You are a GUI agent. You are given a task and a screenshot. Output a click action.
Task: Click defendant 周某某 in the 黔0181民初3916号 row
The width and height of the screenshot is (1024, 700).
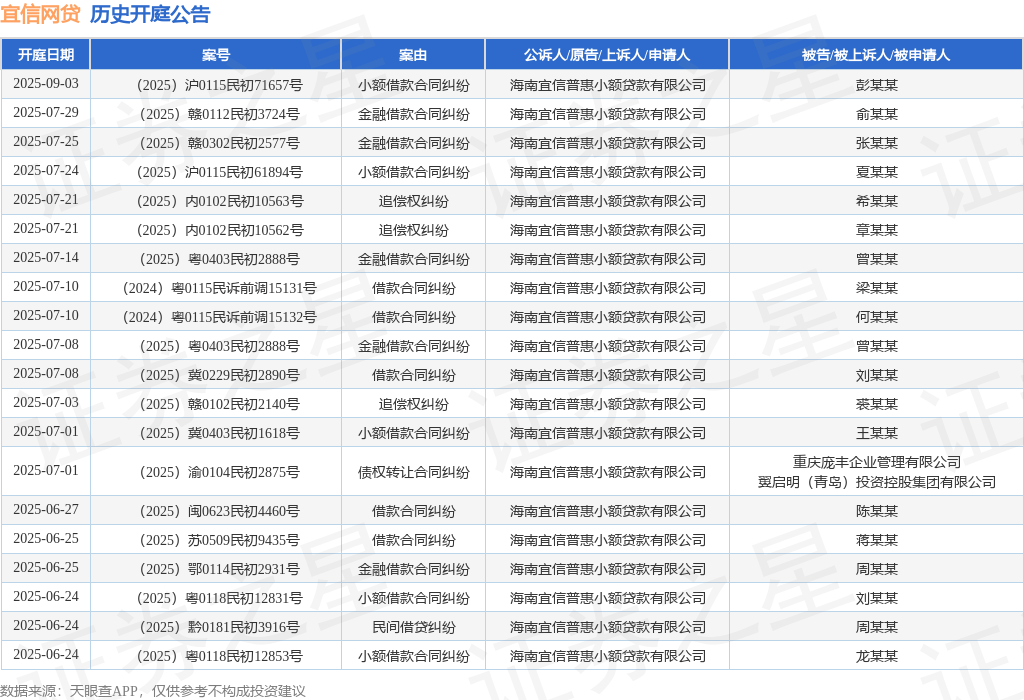(876, 628)
